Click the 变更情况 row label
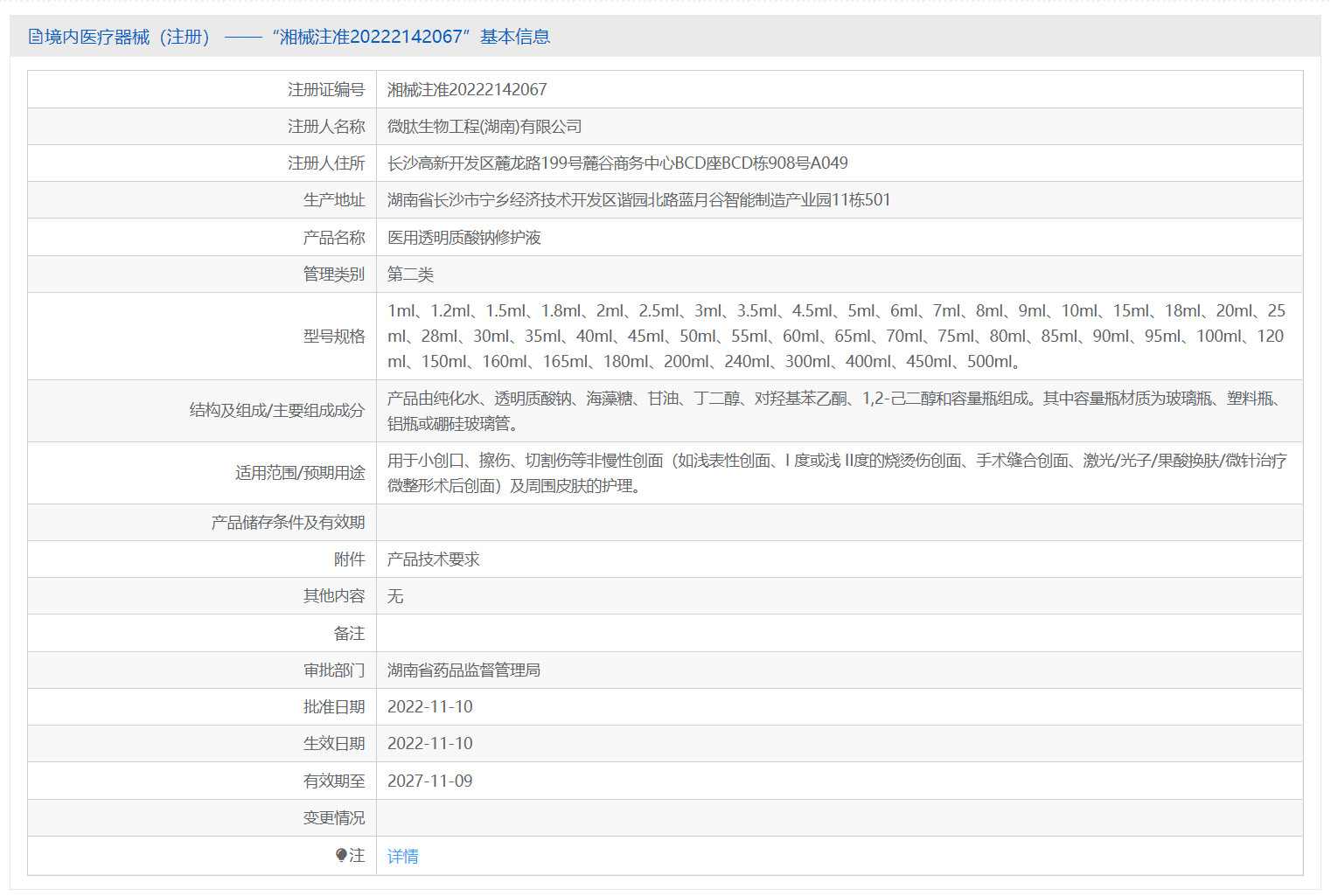1331x896 pixels. coord(335,817)
